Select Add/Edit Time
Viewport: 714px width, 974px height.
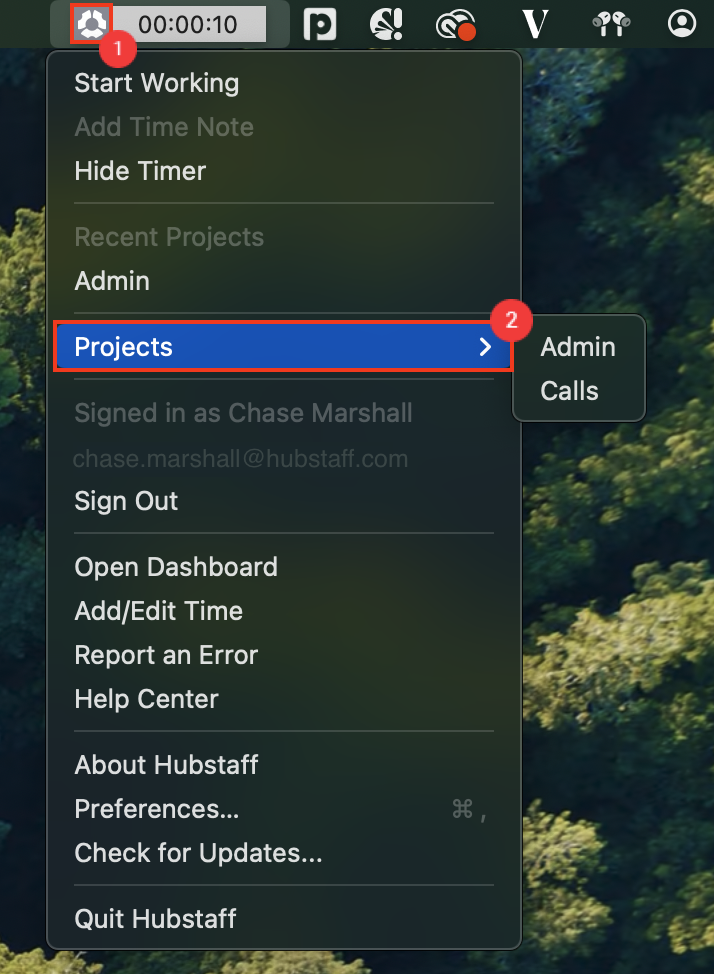pos(158,611)
